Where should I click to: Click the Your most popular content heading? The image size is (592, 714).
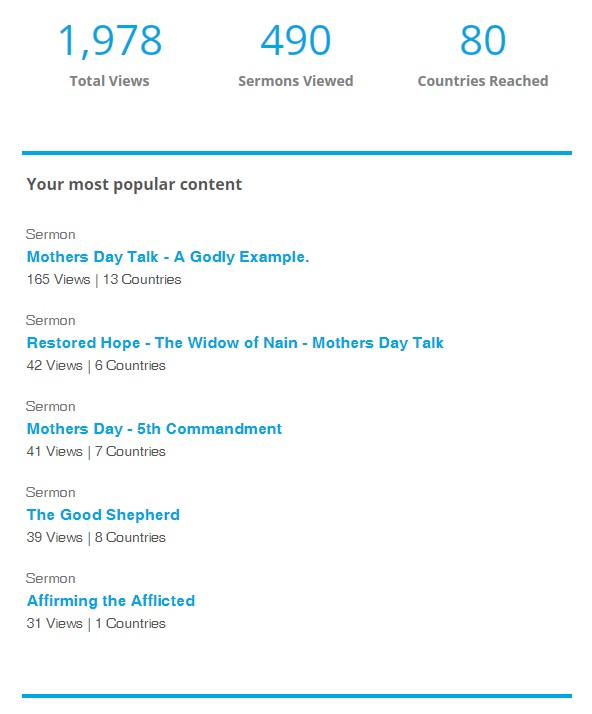134,184
